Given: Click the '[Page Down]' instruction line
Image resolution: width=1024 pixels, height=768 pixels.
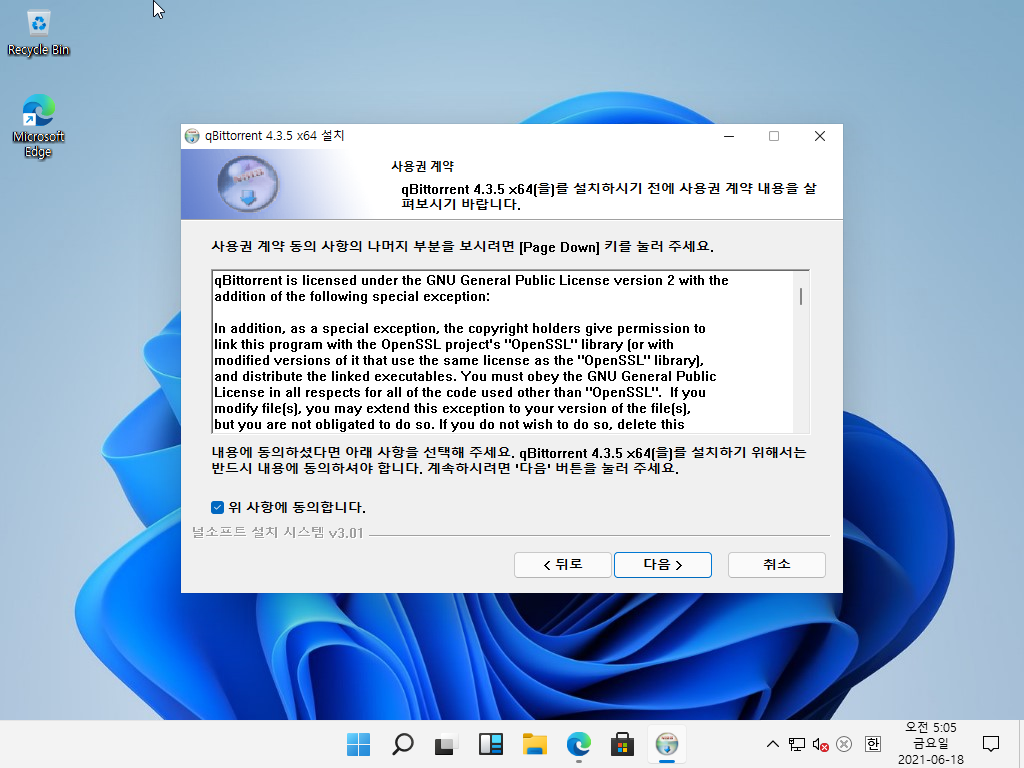Looking at the screenshot, I should pyautogui.click(x=462, y=247).
